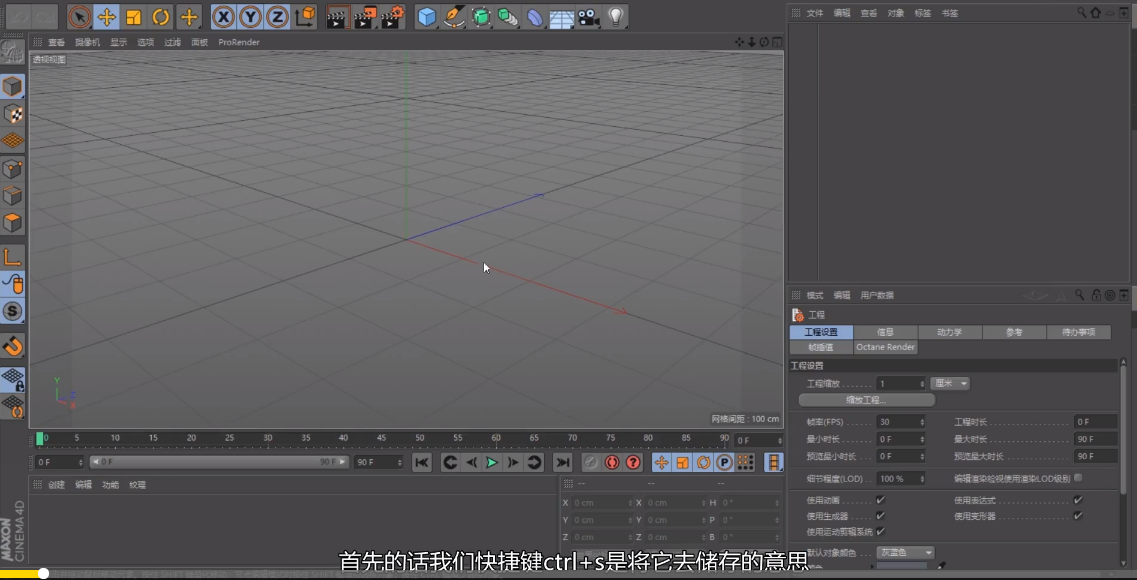Open the 摄像机 viewport menu
This screenshot has height=580, width=1137.
88,42
